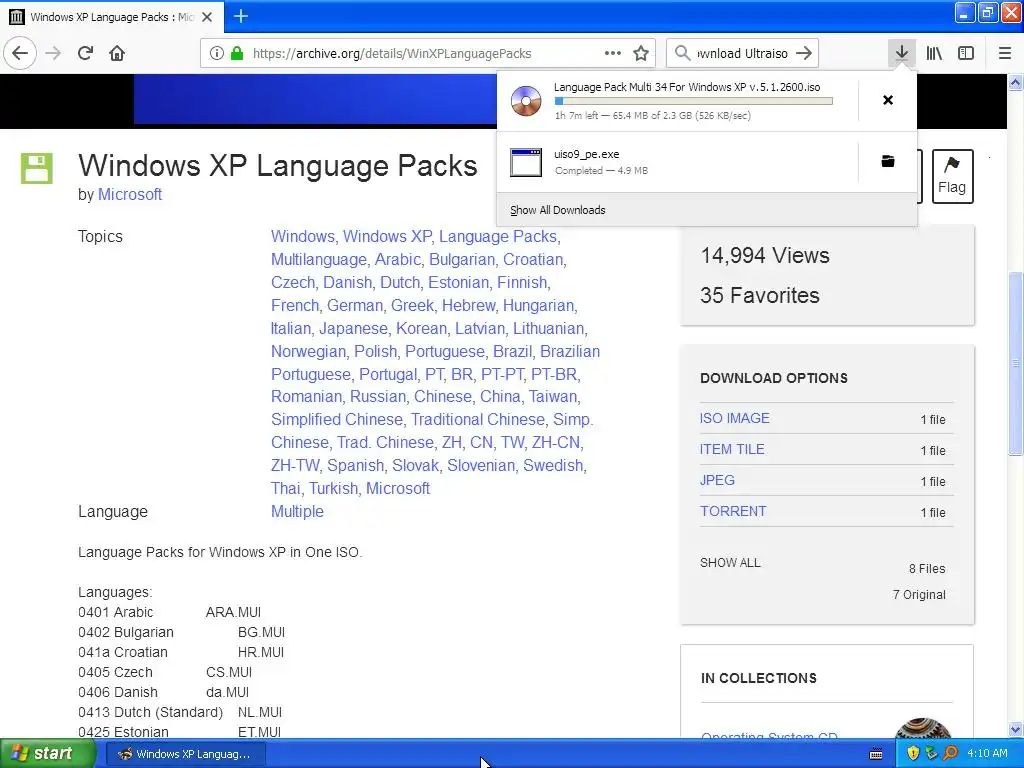This screenshot has width=1024, height=768.
Task: Open the Turkish topic link
Action: [x=334, y=488]
